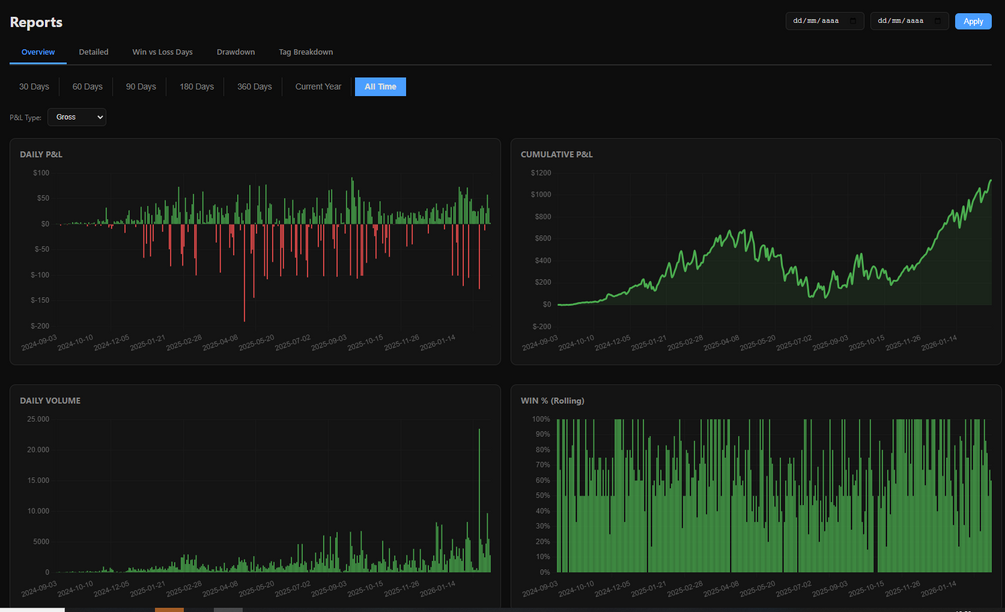This screenshot has height=612, width=1005.
Task: Click the CUMULATIVE P&L chart title
Action: point(556,154)
